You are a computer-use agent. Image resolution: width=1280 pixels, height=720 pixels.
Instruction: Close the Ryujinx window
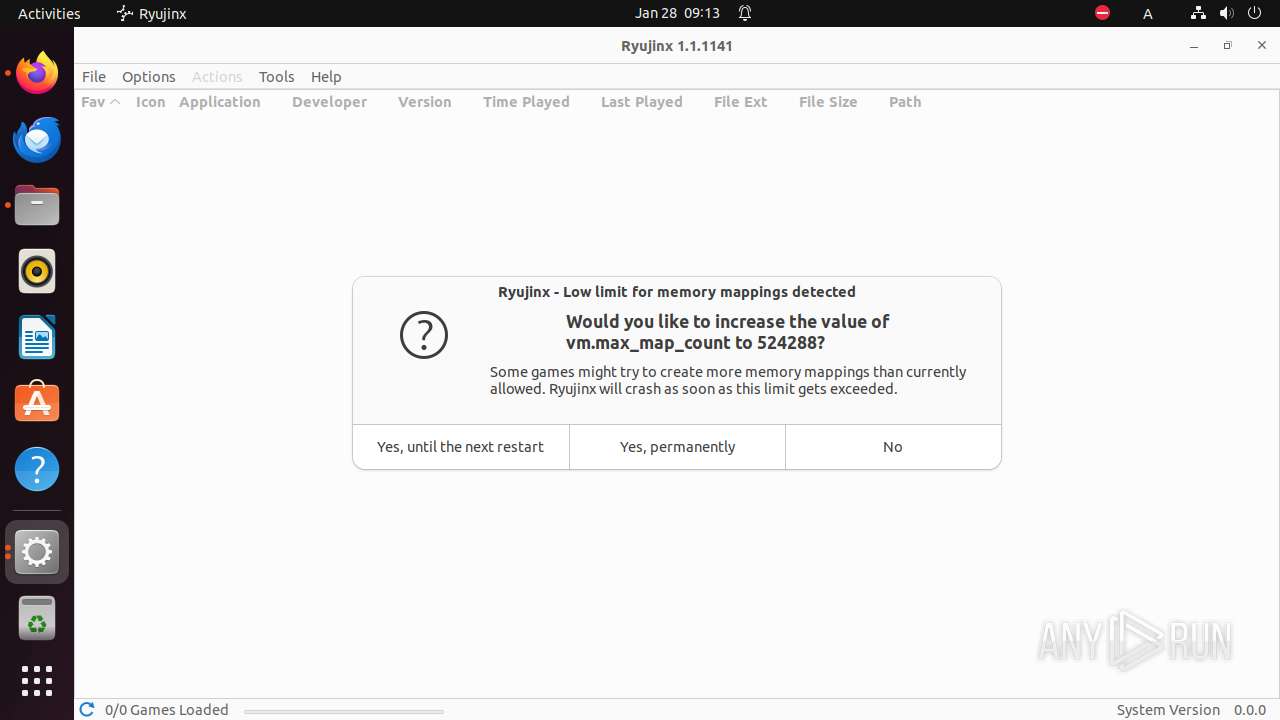point(1262,46)
